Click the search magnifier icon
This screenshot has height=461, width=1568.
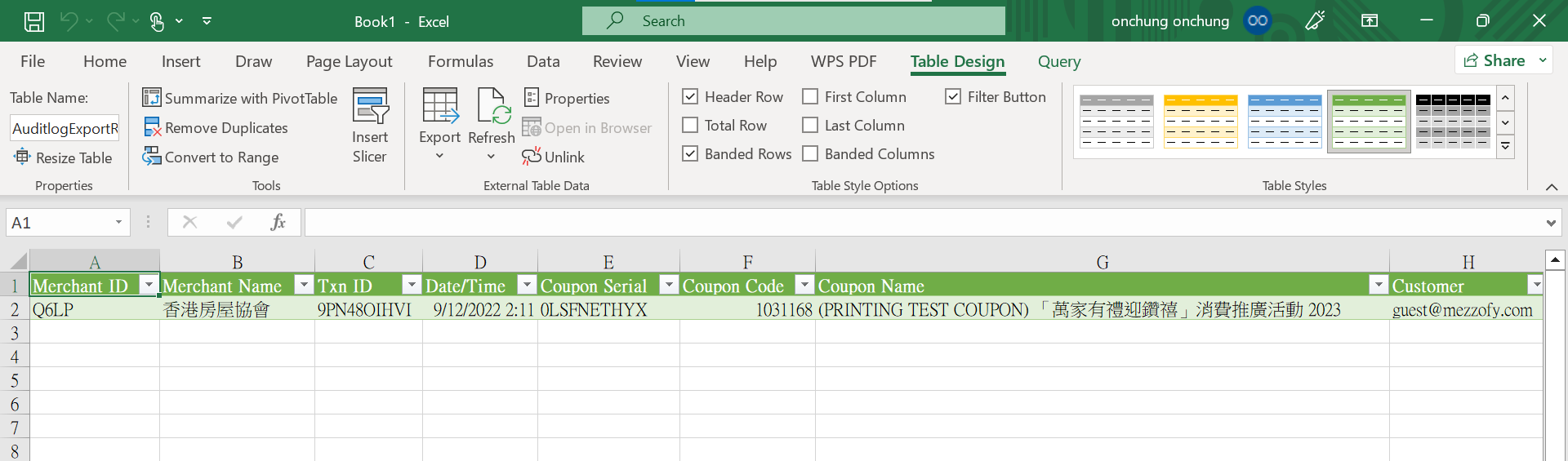(x=615, y=20)
